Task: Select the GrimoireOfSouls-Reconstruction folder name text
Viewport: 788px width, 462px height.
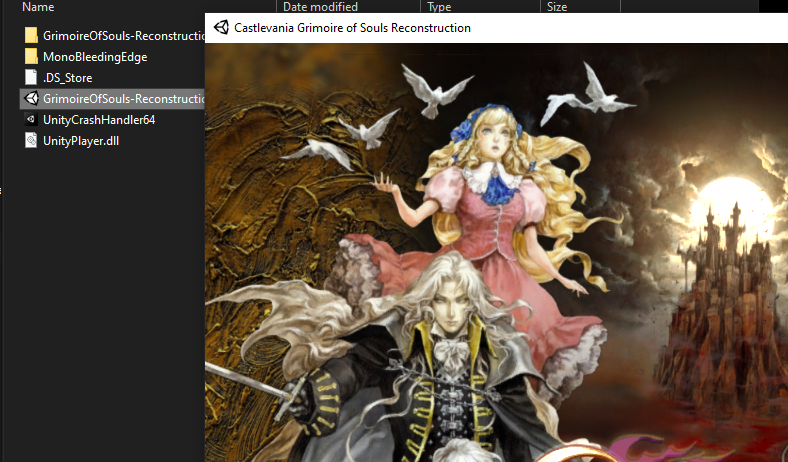Action: click(124, 36)
